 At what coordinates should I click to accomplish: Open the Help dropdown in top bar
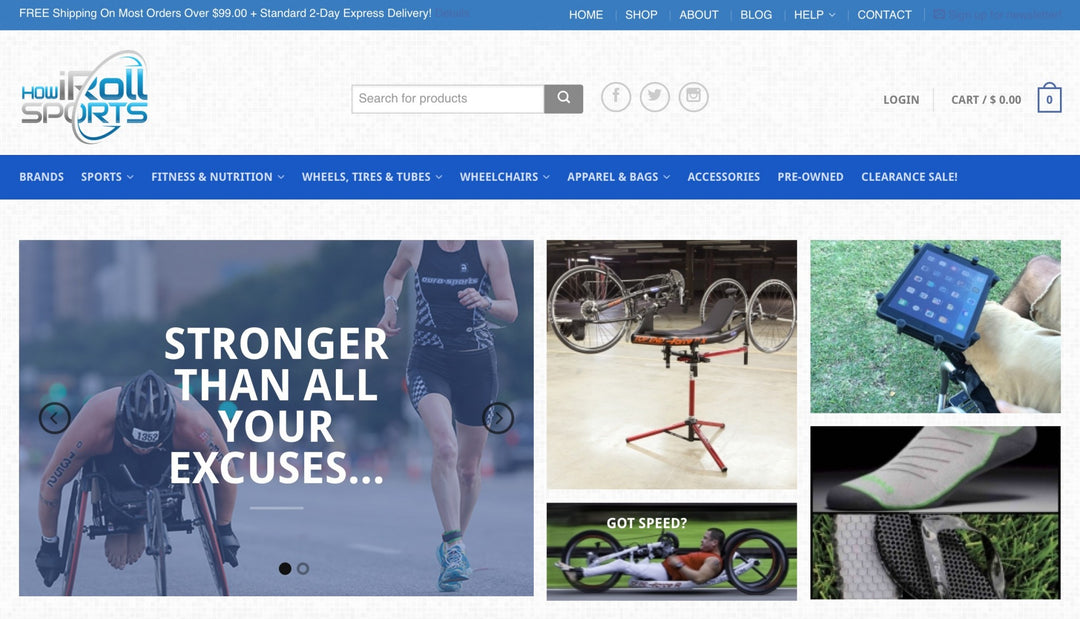(x=814, y=14)
